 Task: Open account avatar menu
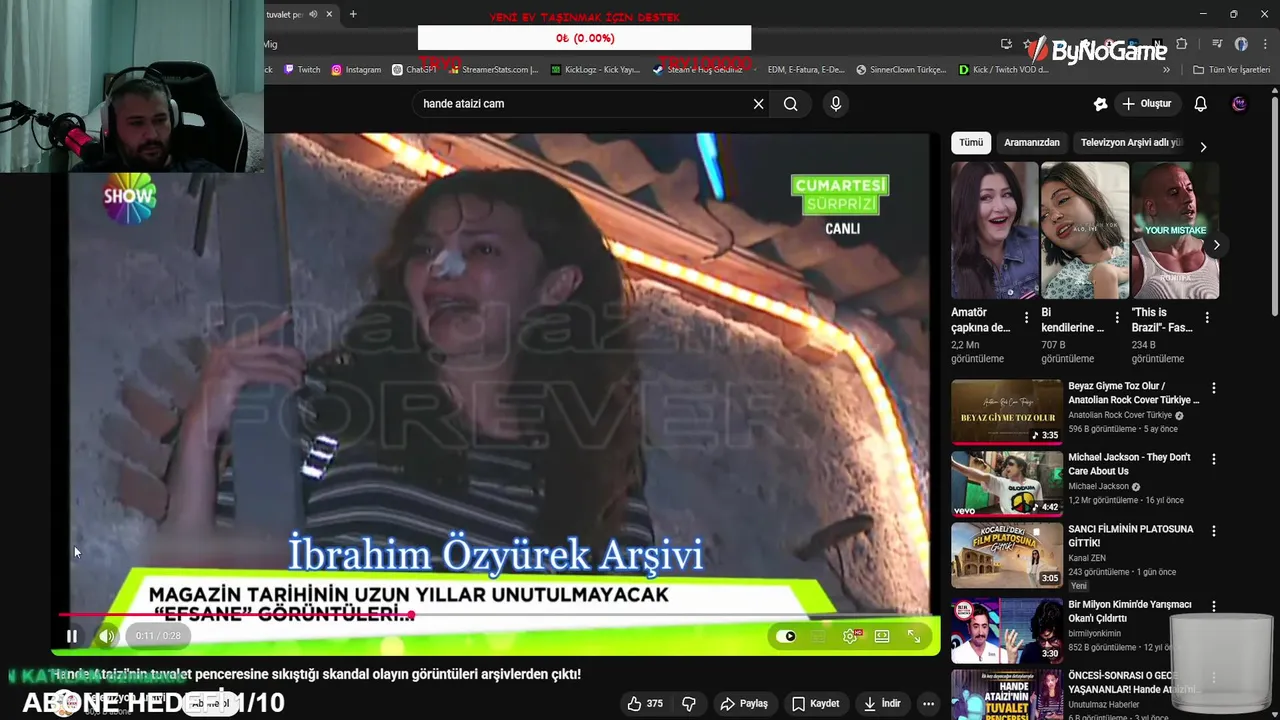click(x=1239, y=104)
